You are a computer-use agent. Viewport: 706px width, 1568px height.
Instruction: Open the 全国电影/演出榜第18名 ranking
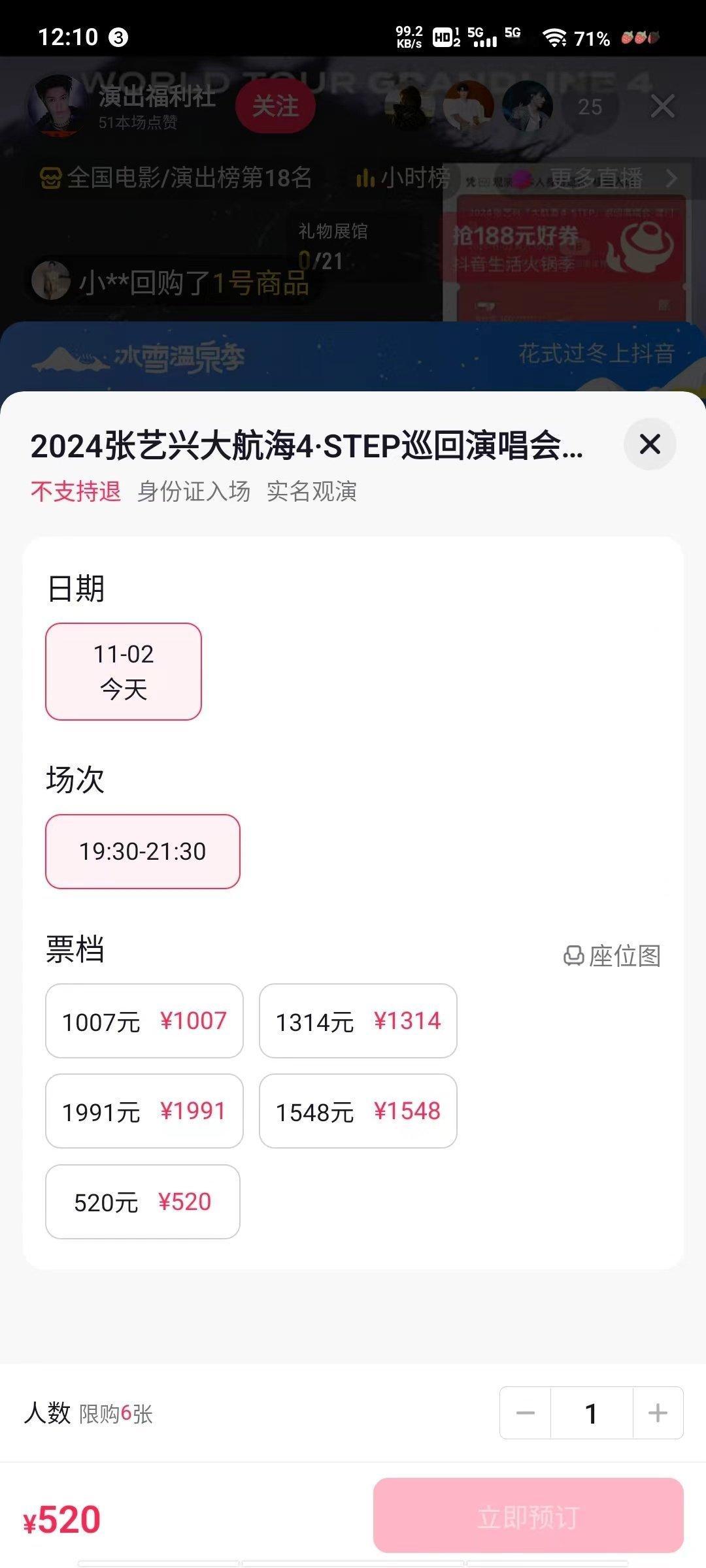[x=176, y=178]
